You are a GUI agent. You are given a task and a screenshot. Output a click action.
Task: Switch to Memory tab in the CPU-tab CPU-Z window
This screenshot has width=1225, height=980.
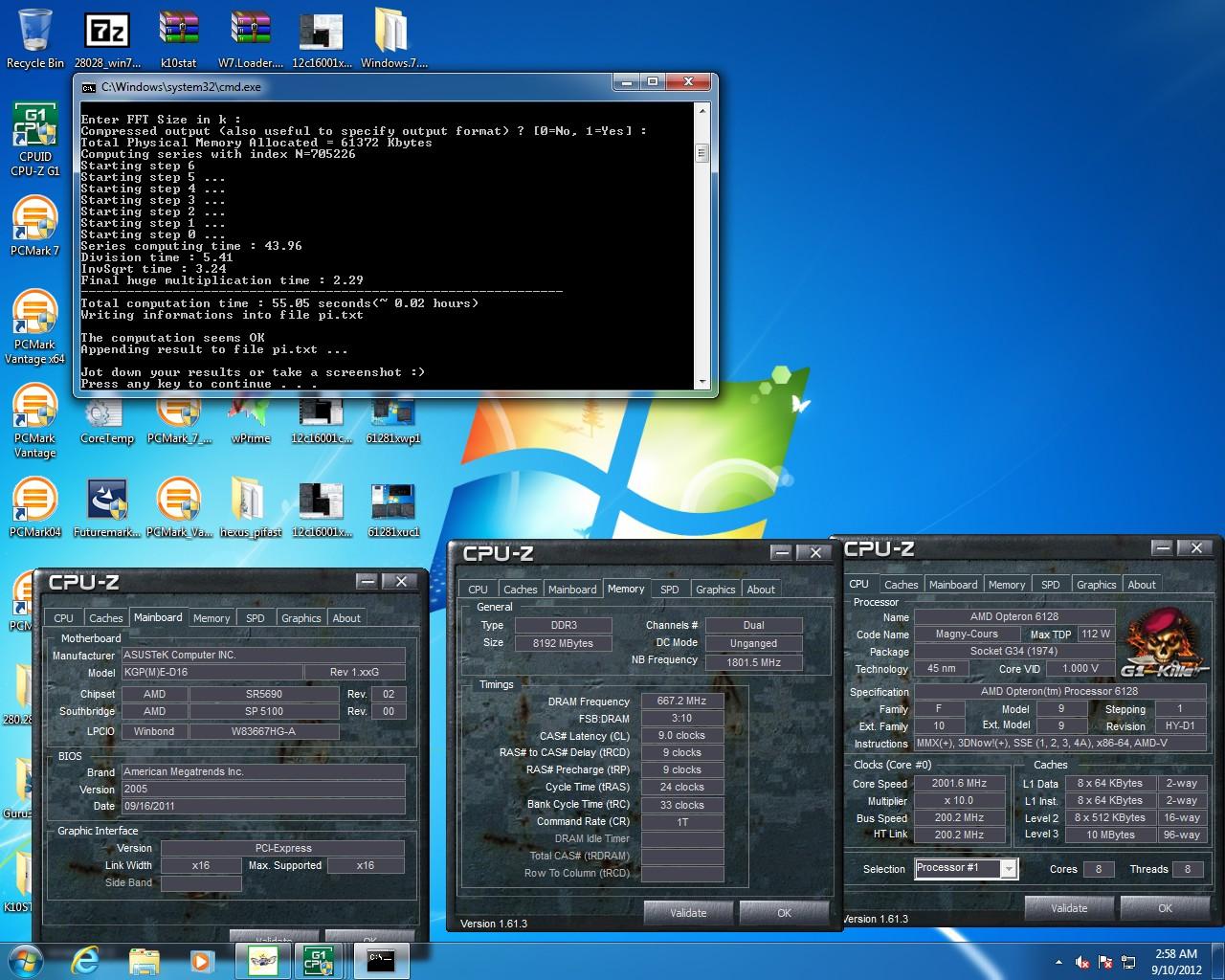click(x=1007, y=585)
